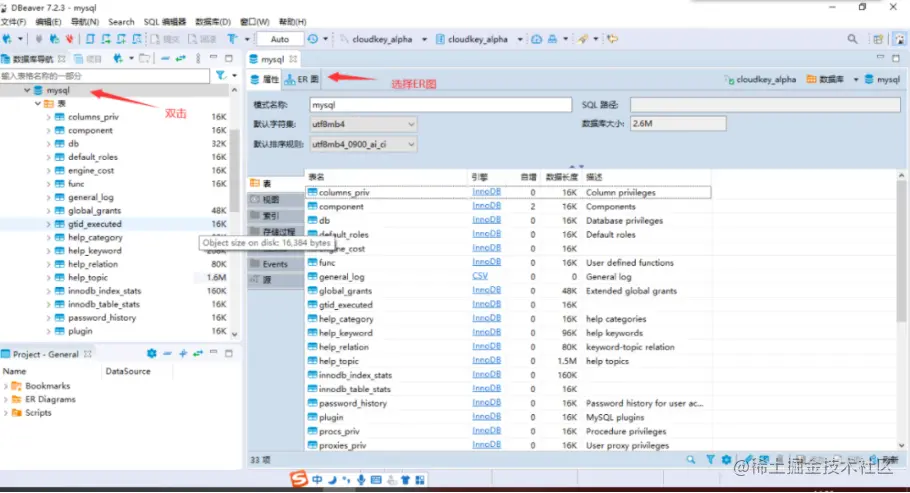Select the Events side tab
The image size is (910, 493).
tap(275, 264)
